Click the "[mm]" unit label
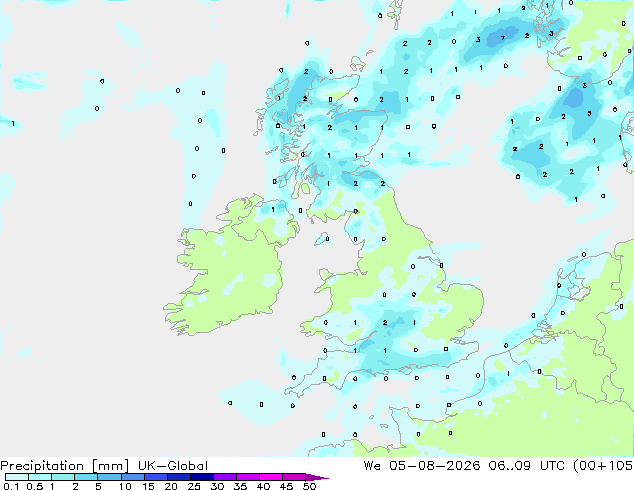The width and height of the screenshot is (634, 490). pos(110,466)
